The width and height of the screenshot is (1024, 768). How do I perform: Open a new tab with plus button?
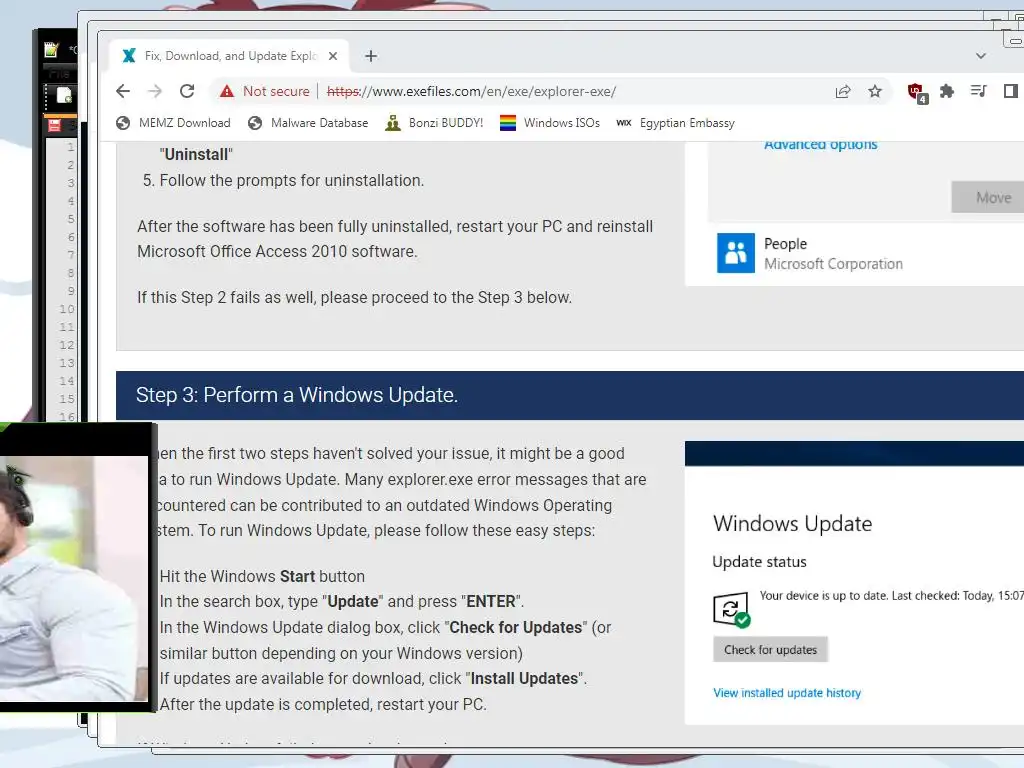tap(371, 56)
